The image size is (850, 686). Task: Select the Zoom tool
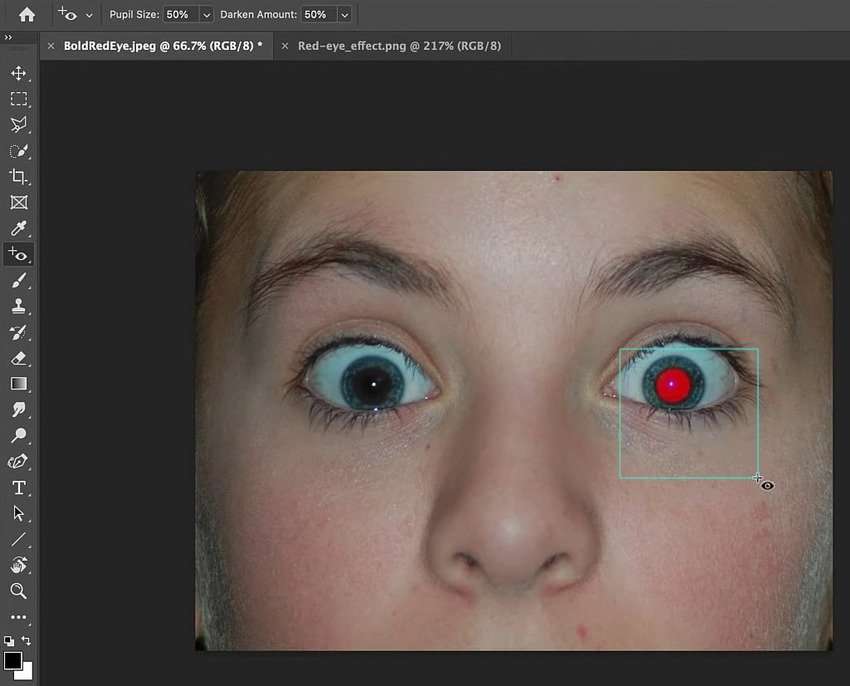click(x=19, y=591)
